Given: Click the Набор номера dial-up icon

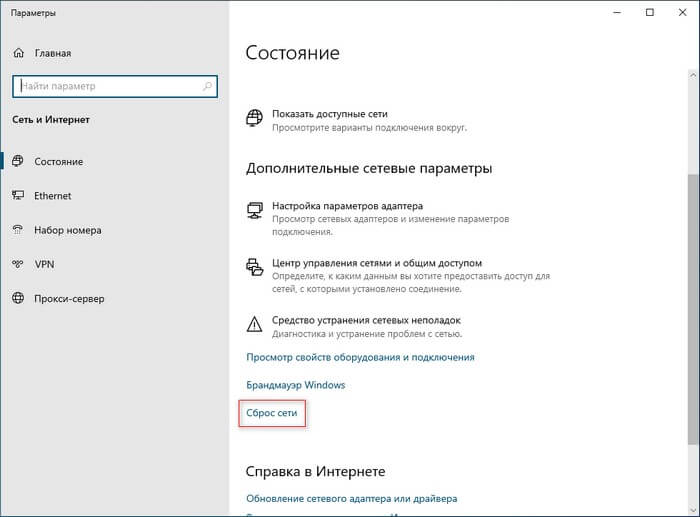Looking at the screenshot, I should click(19, 230).
